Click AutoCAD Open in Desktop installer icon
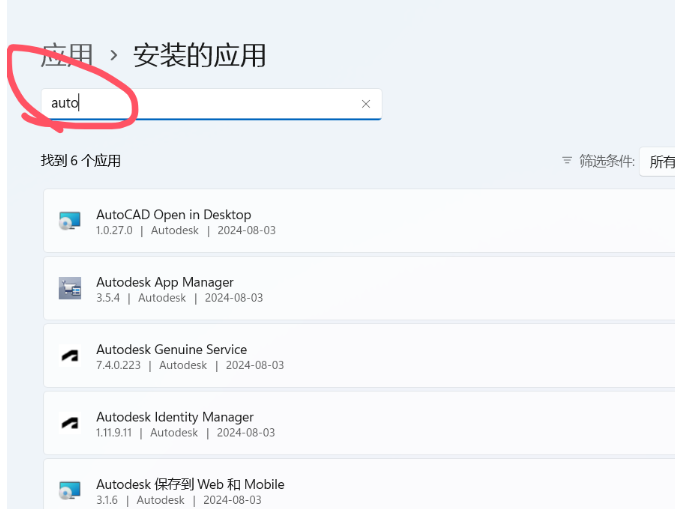Screen dimensions: 675x509 (x=70, y=221)
